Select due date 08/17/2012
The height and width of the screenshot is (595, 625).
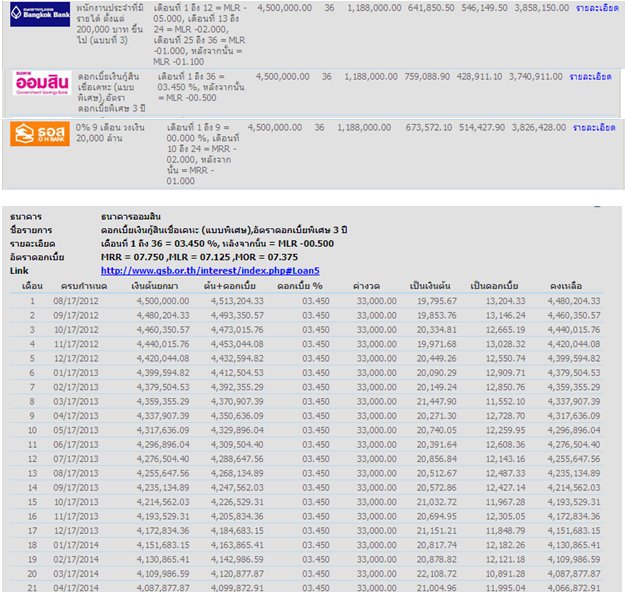[x=76, y=301]
